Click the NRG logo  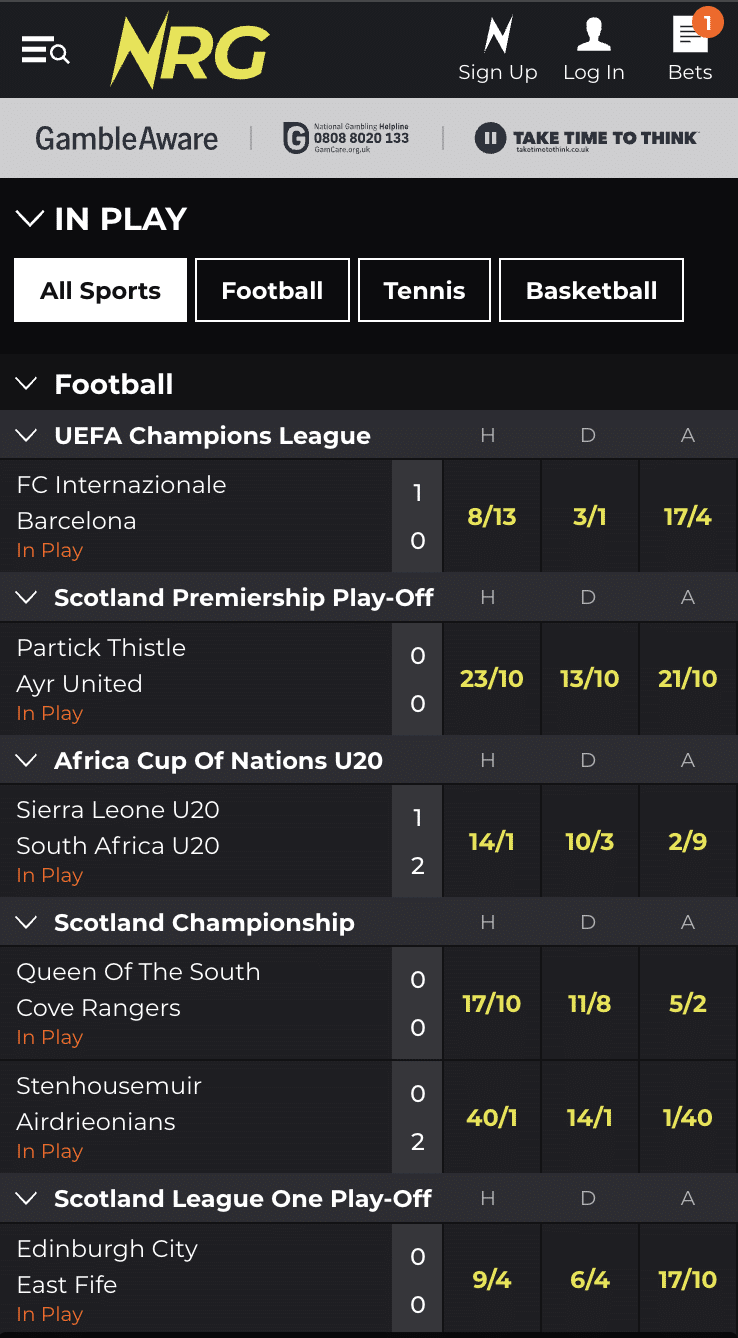189,50
